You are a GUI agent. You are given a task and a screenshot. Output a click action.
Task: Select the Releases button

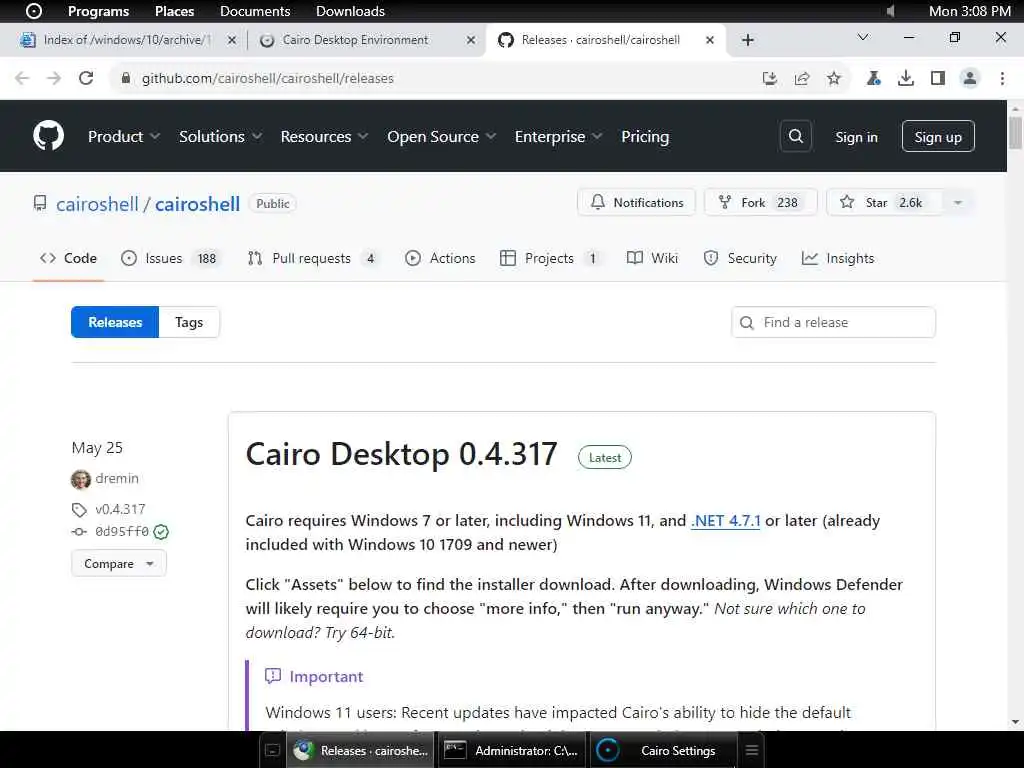click(x=115, y=322)
